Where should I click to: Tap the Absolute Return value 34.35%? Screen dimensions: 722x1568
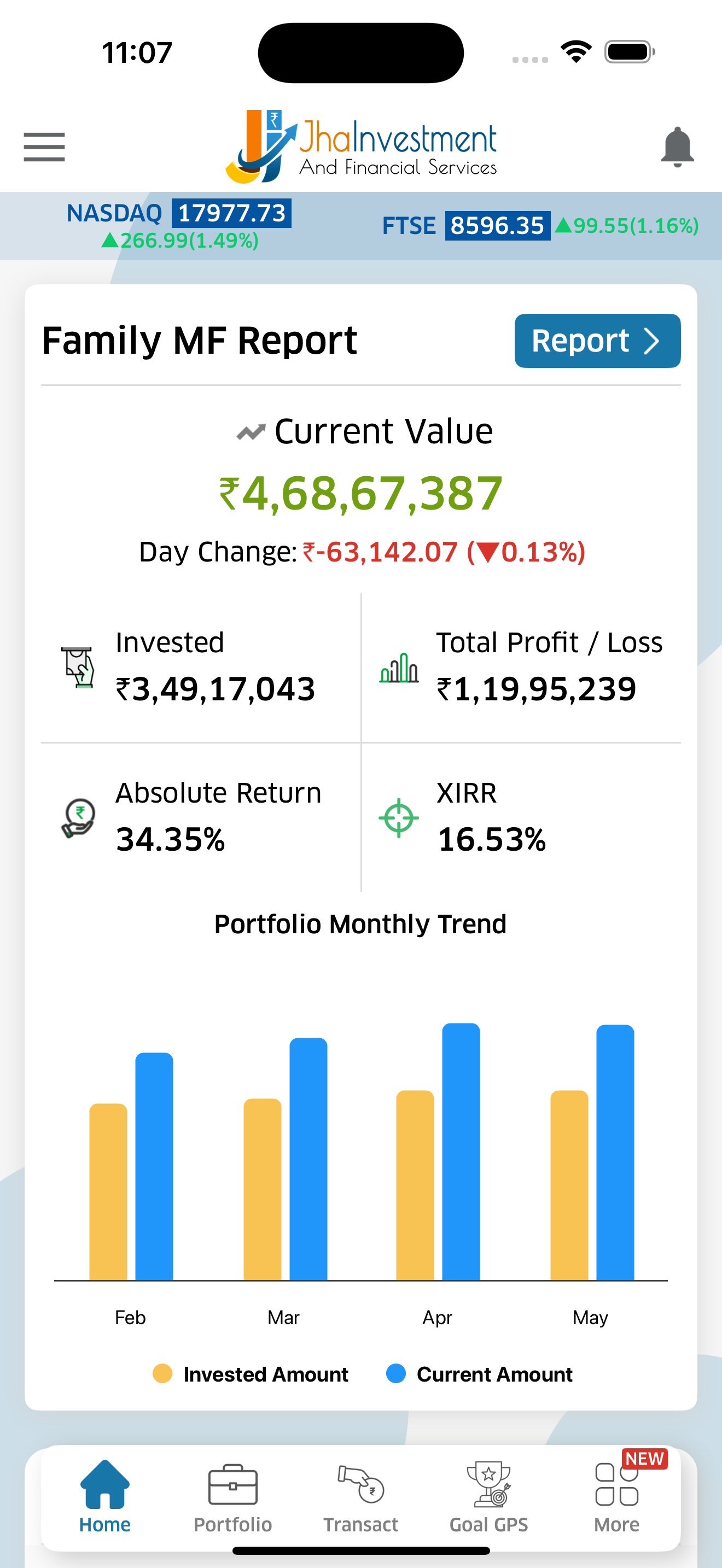click(171, 839)
